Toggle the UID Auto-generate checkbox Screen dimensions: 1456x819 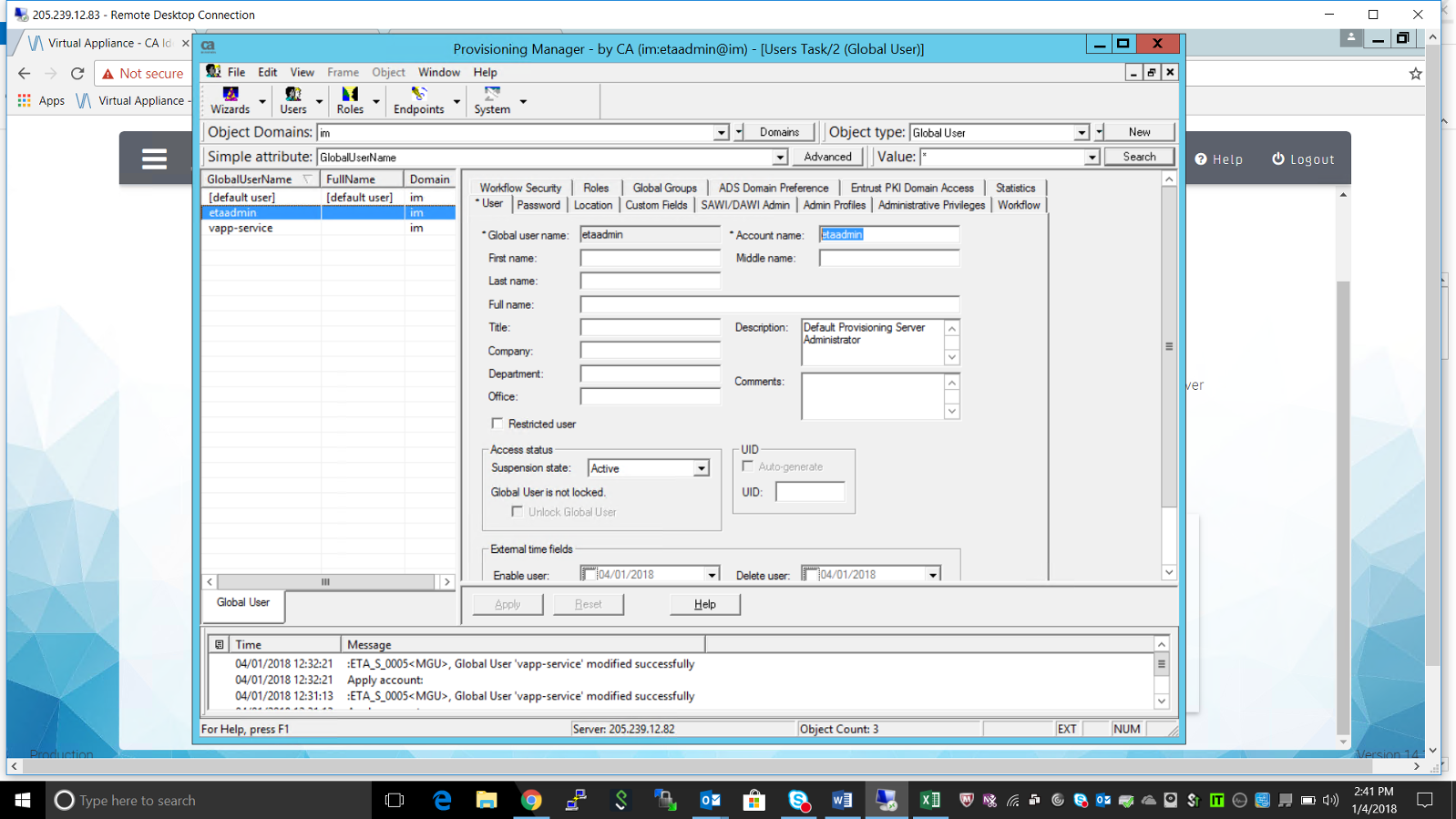(x=748, y=466)
